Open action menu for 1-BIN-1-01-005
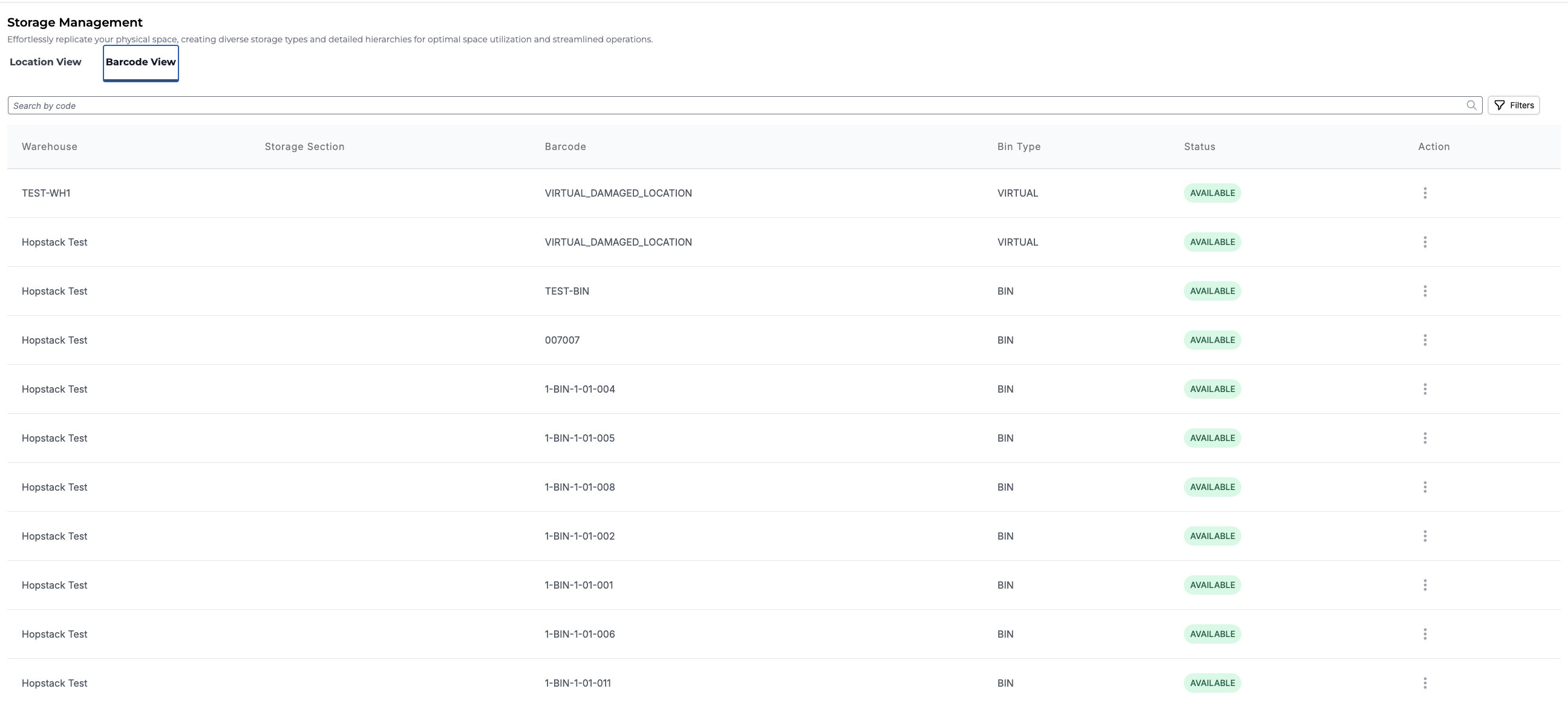The width and height of the screenshot is (1568, 706). click(x=1425, y=438)
